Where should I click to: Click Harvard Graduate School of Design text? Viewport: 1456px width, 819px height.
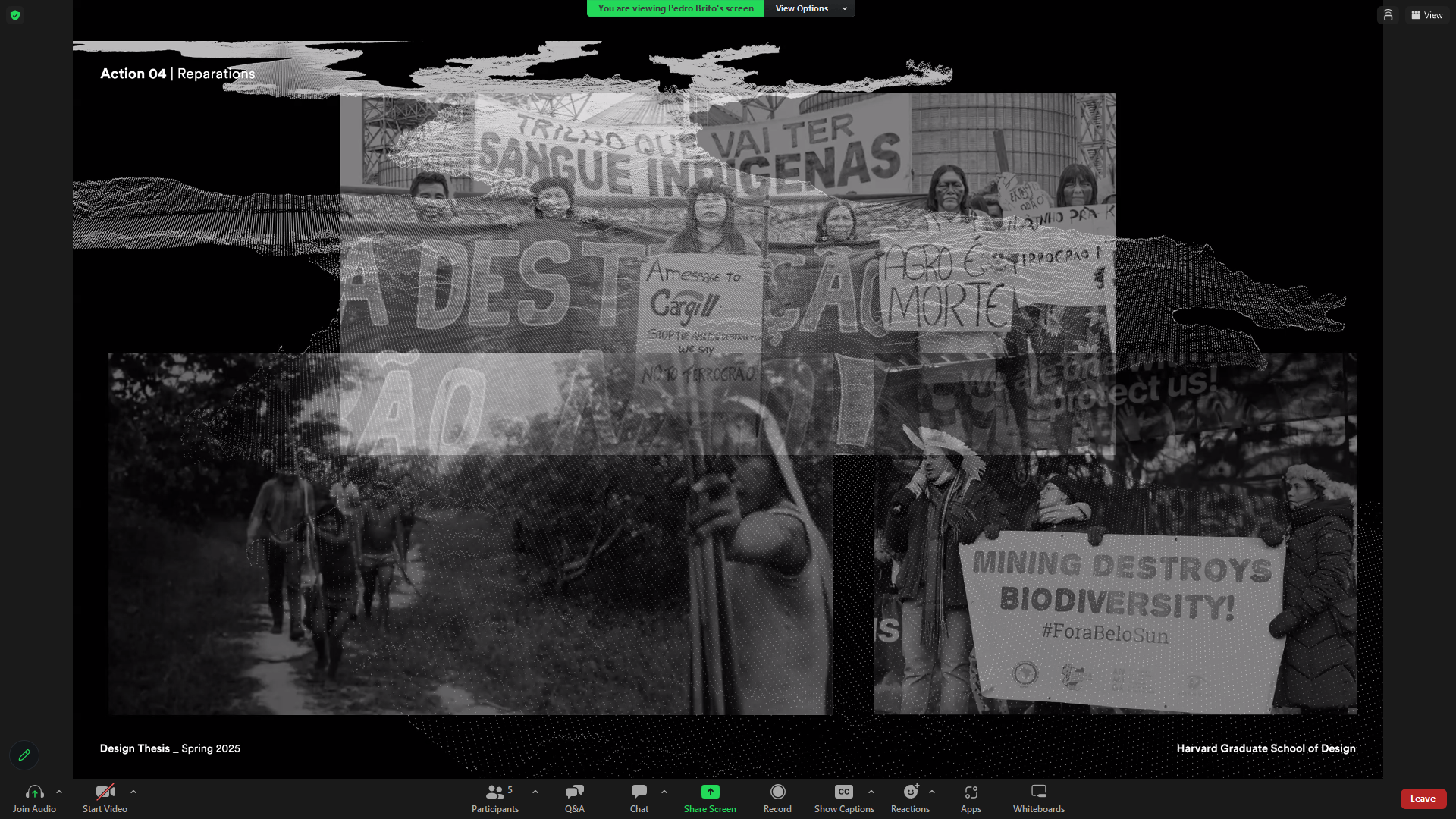pyautogui.click(x=1266, y=748)
